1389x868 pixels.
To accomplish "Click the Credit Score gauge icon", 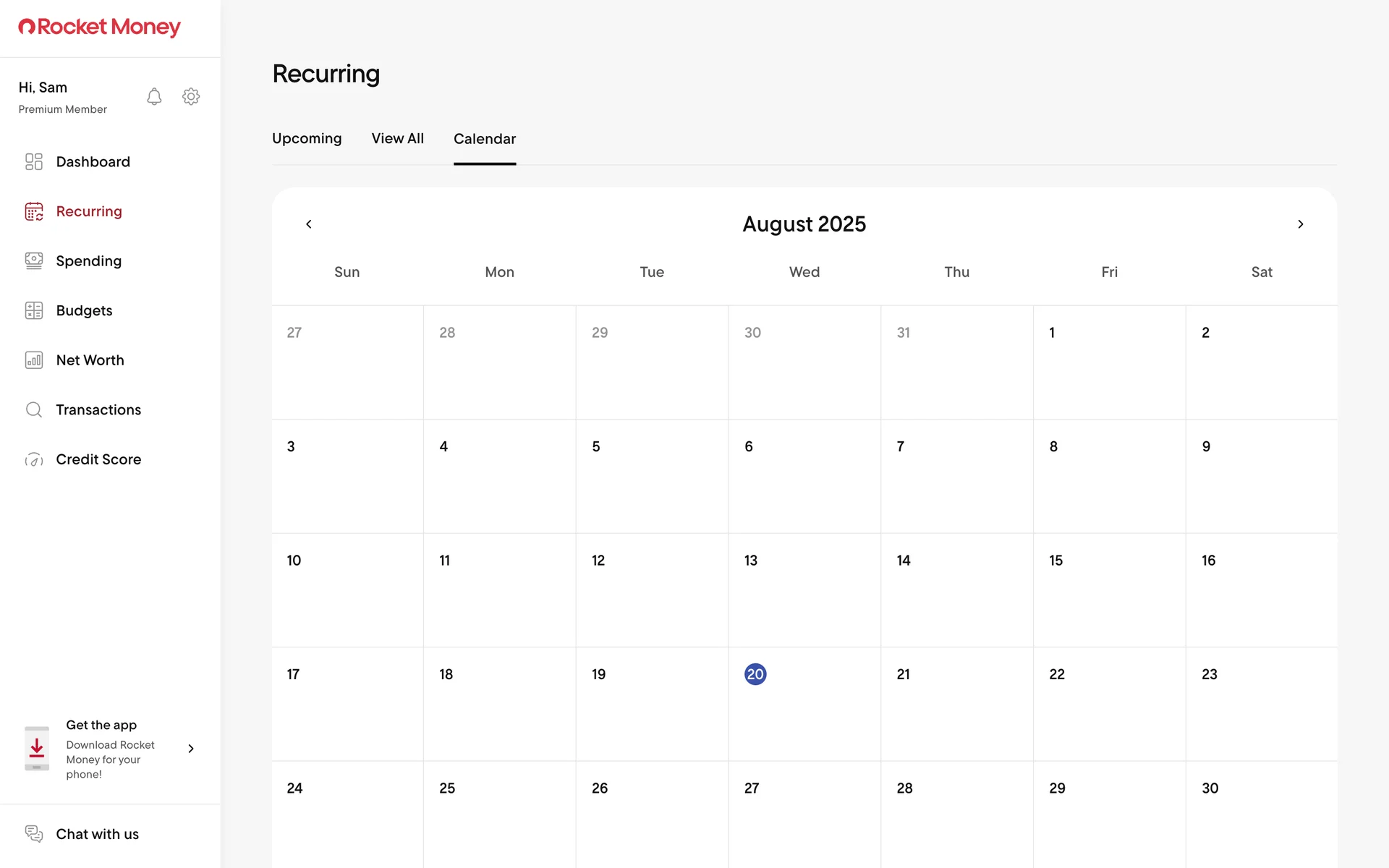I will [34, 459].
